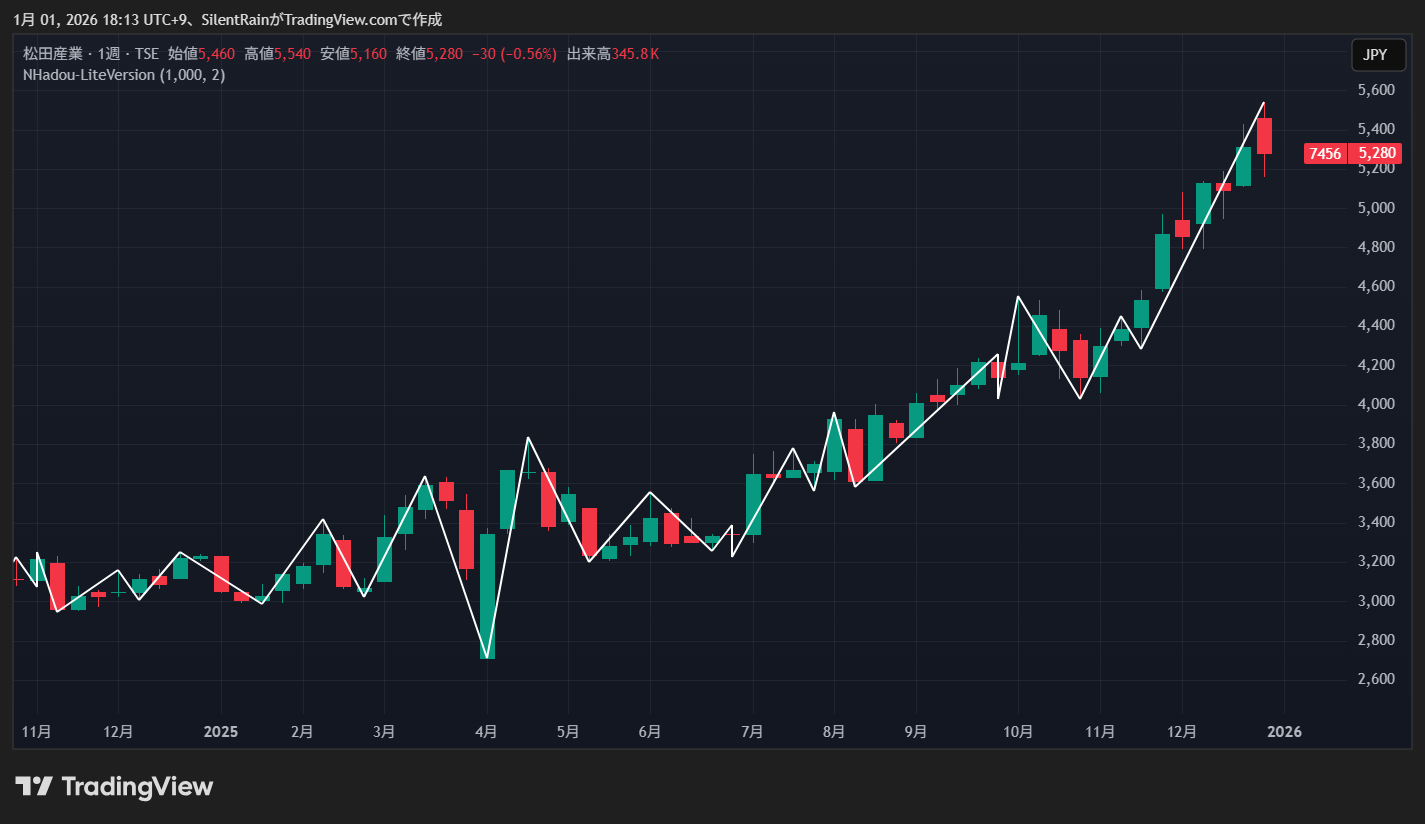Click the 5,600 price scale label
Screen dimensions: 1425x824
(x=1376, y=90)
